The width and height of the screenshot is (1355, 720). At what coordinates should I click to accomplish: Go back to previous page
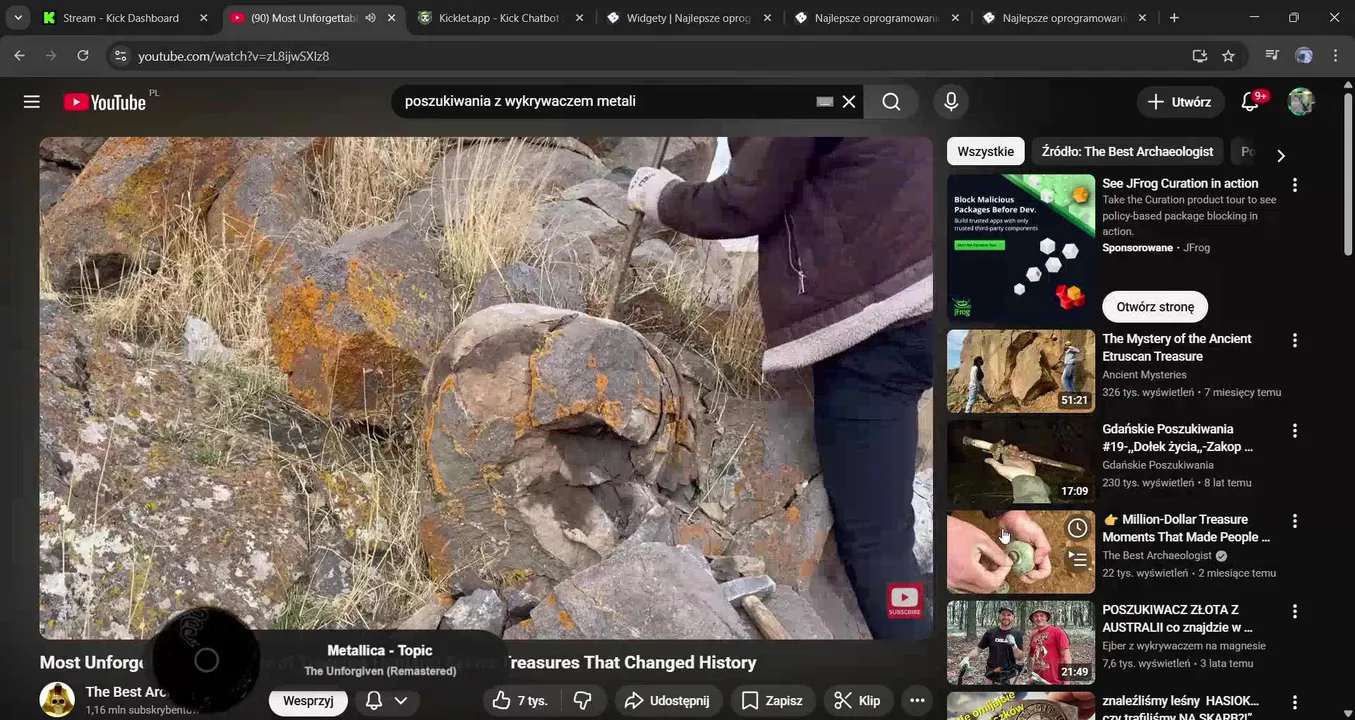(x=19, y=56)
